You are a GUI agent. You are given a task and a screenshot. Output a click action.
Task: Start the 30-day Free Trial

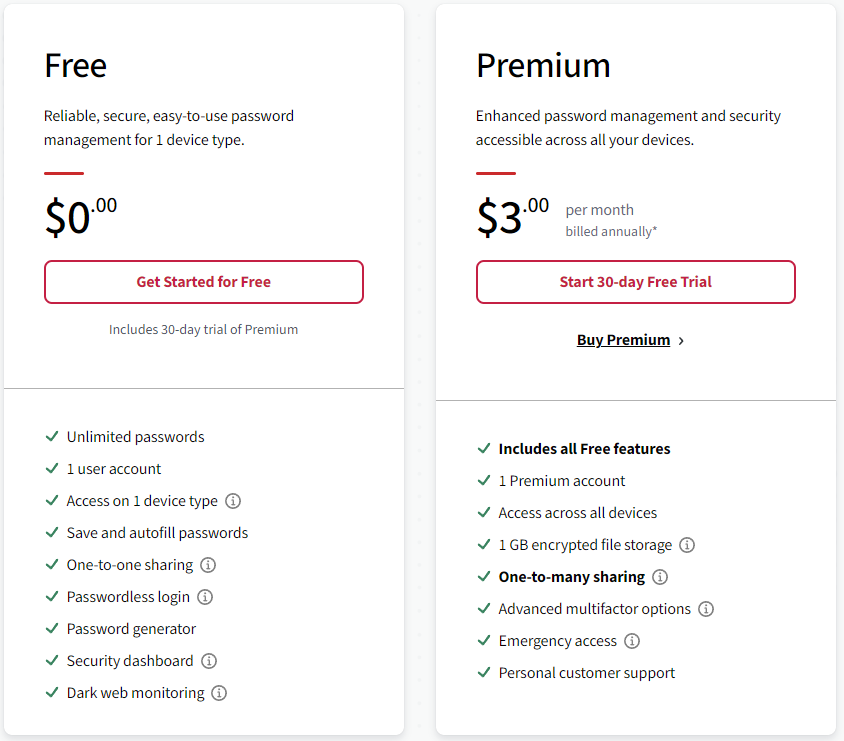pyautogui.click(x=635, y=282)
